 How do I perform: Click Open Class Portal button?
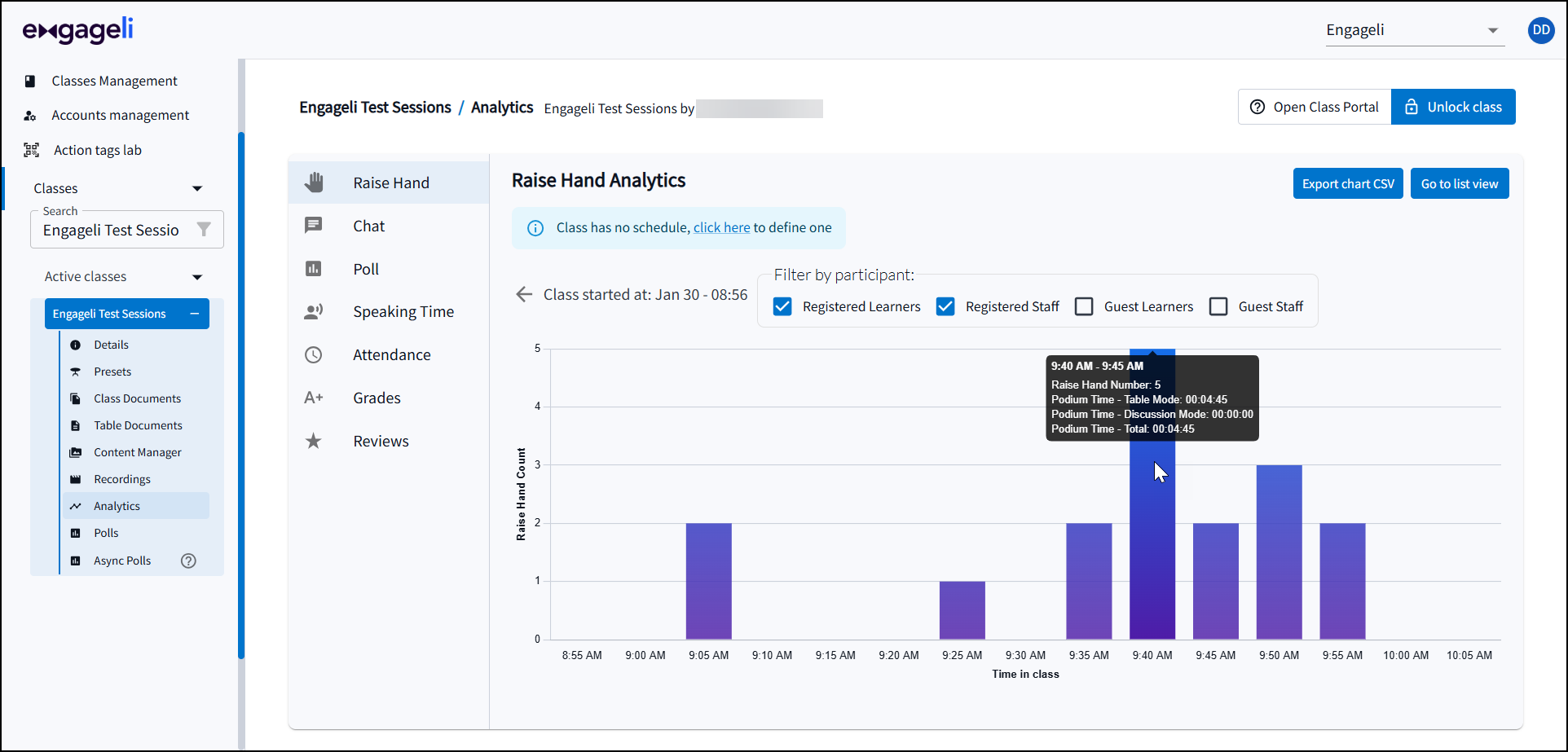coord(1315,107)
